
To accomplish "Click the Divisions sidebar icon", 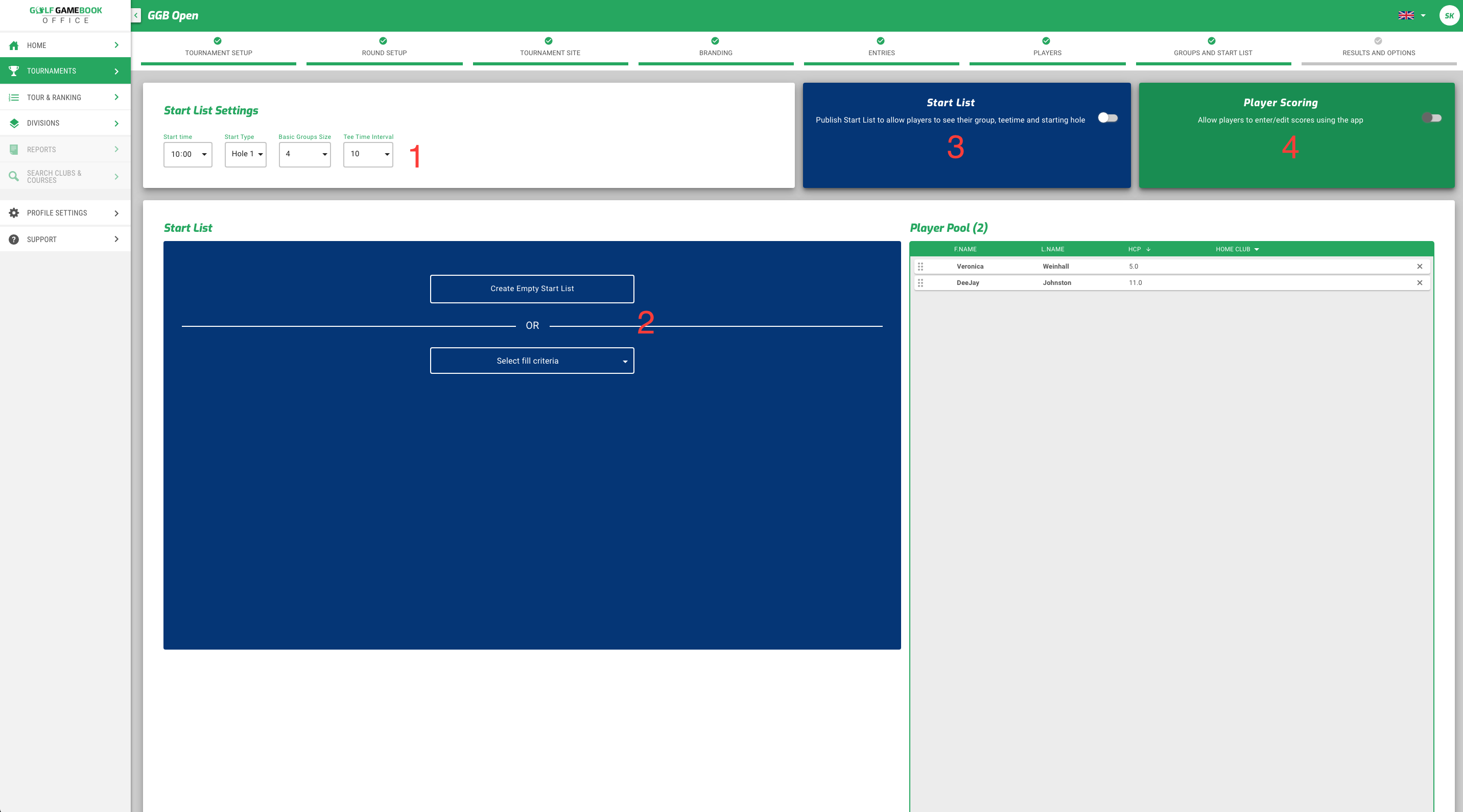I will (13, 123).
